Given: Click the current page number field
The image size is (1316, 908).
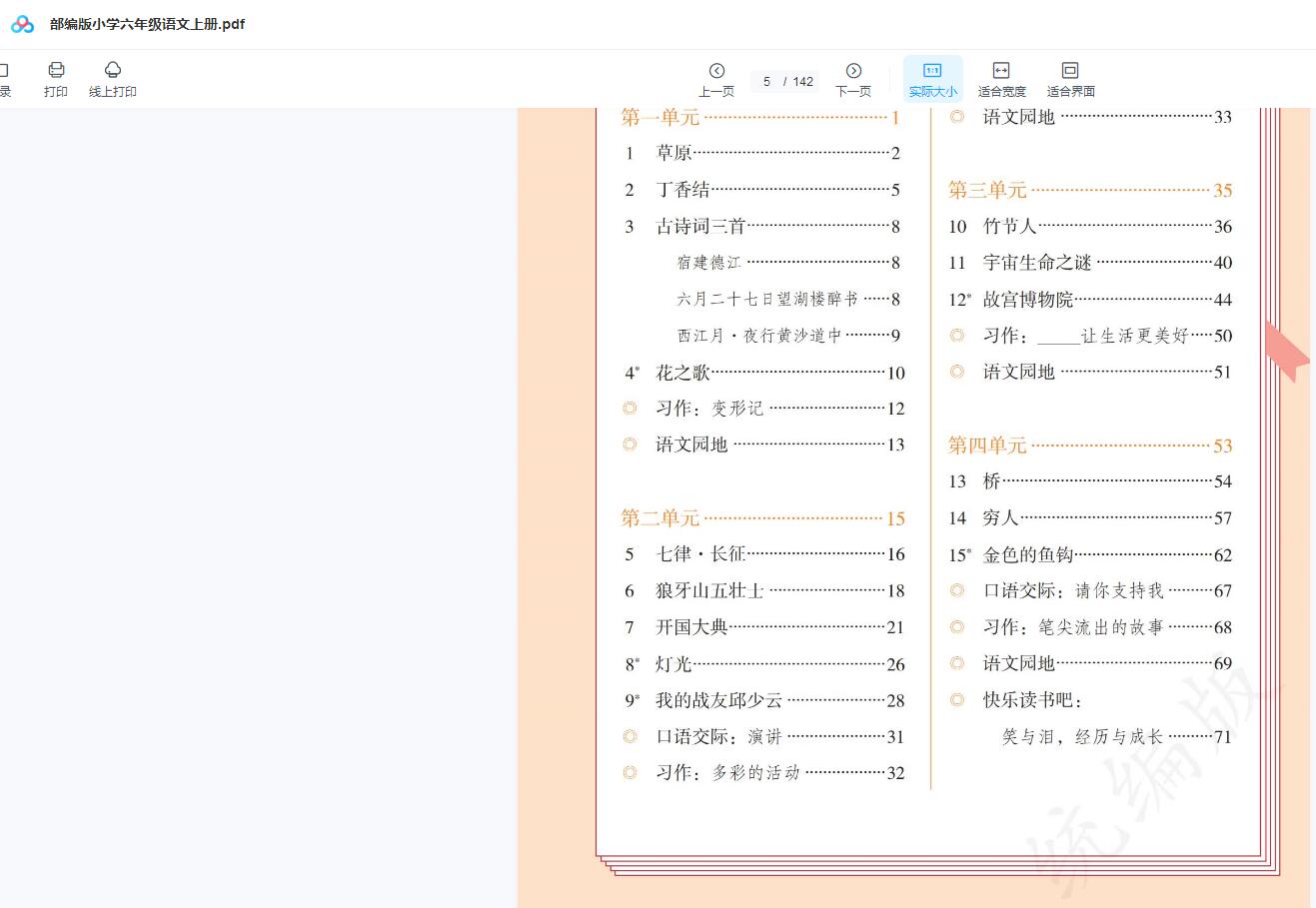Looking at the screenshot, I should click(x=767, y=82).
